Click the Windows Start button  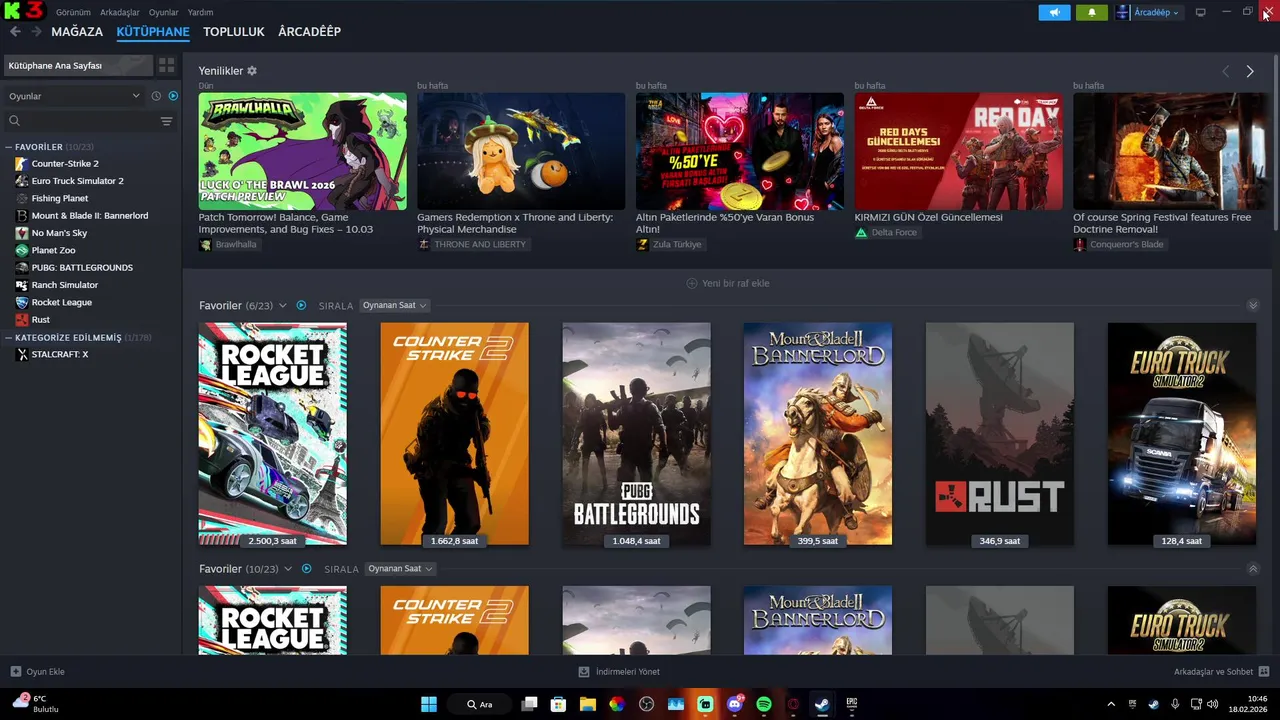pyautogui.click(x=429, y=704)
